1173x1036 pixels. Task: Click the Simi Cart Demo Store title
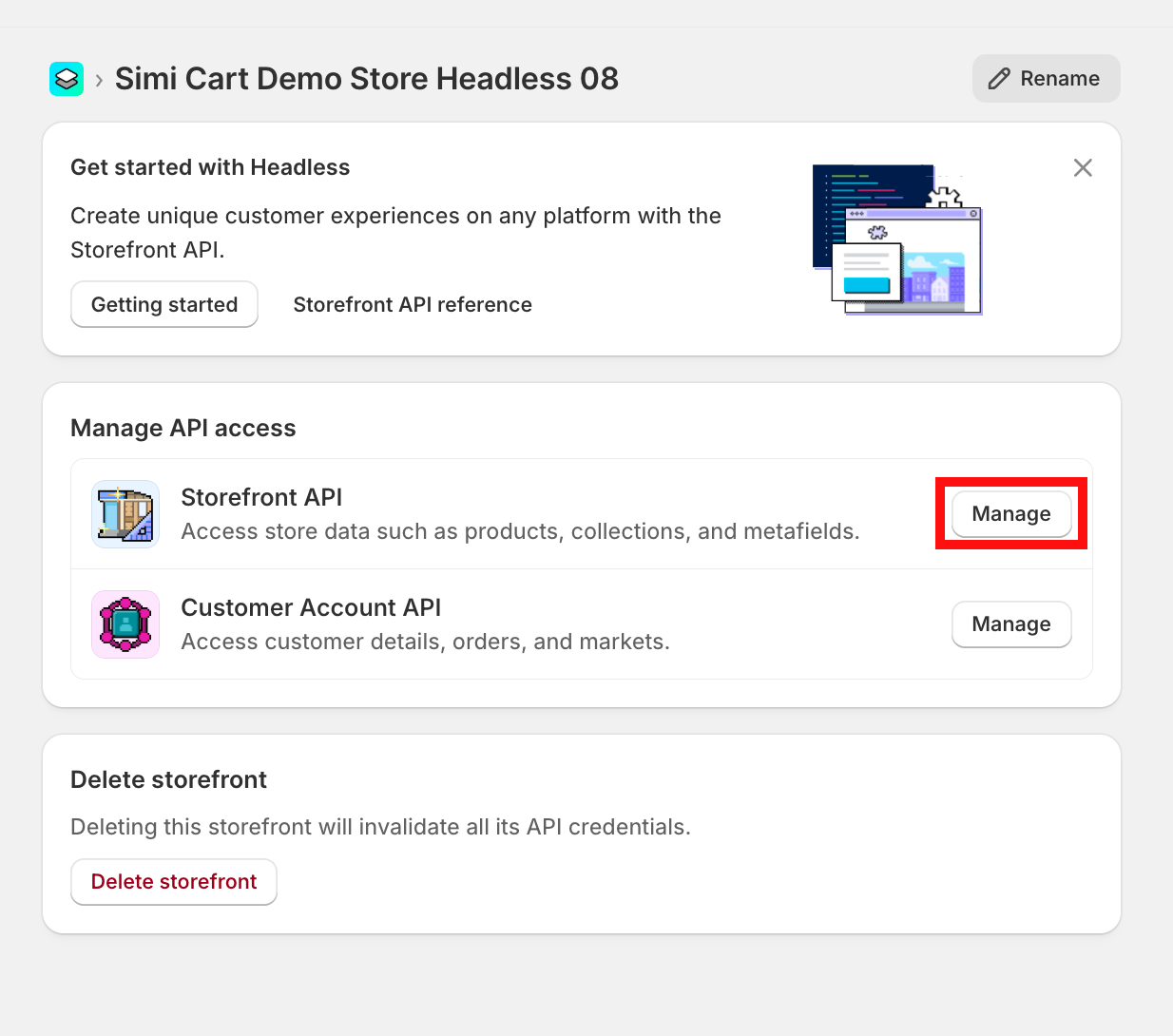click(366, 79)
